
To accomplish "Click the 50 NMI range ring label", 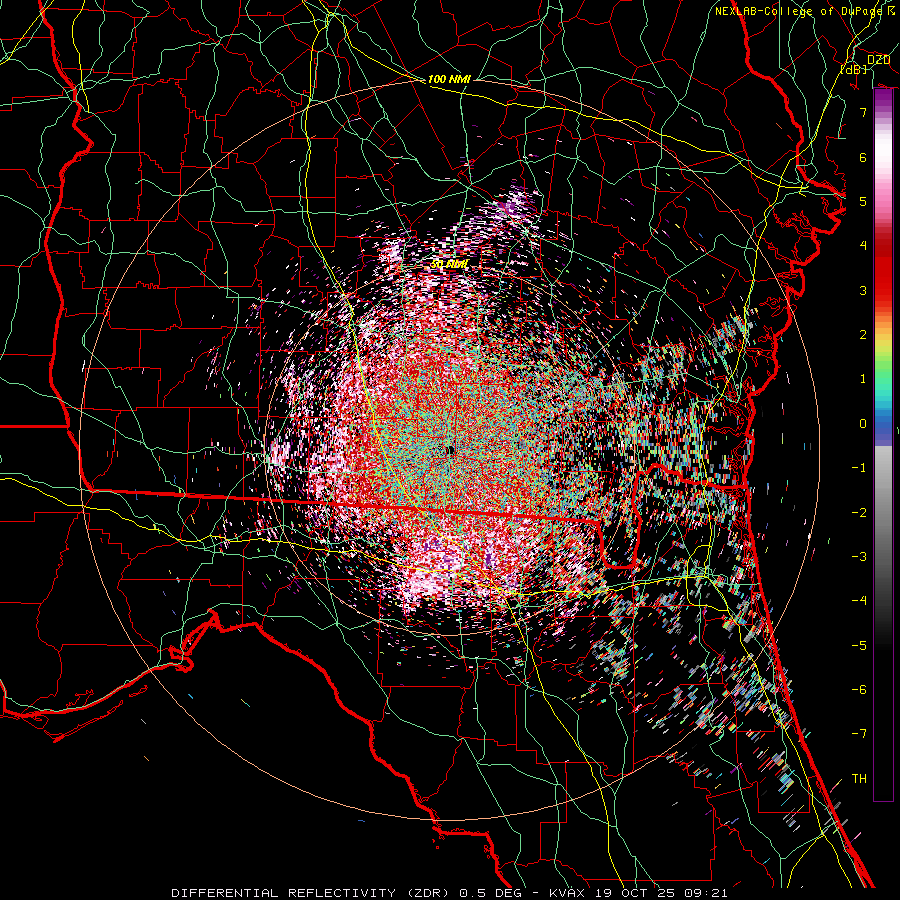I will coord(449,264).
